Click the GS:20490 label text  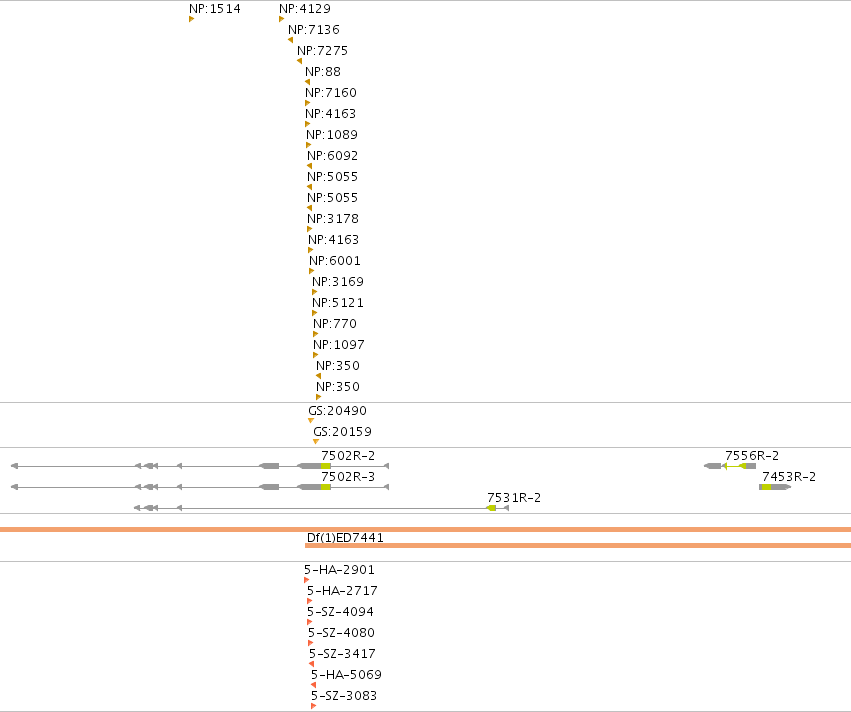338,411
